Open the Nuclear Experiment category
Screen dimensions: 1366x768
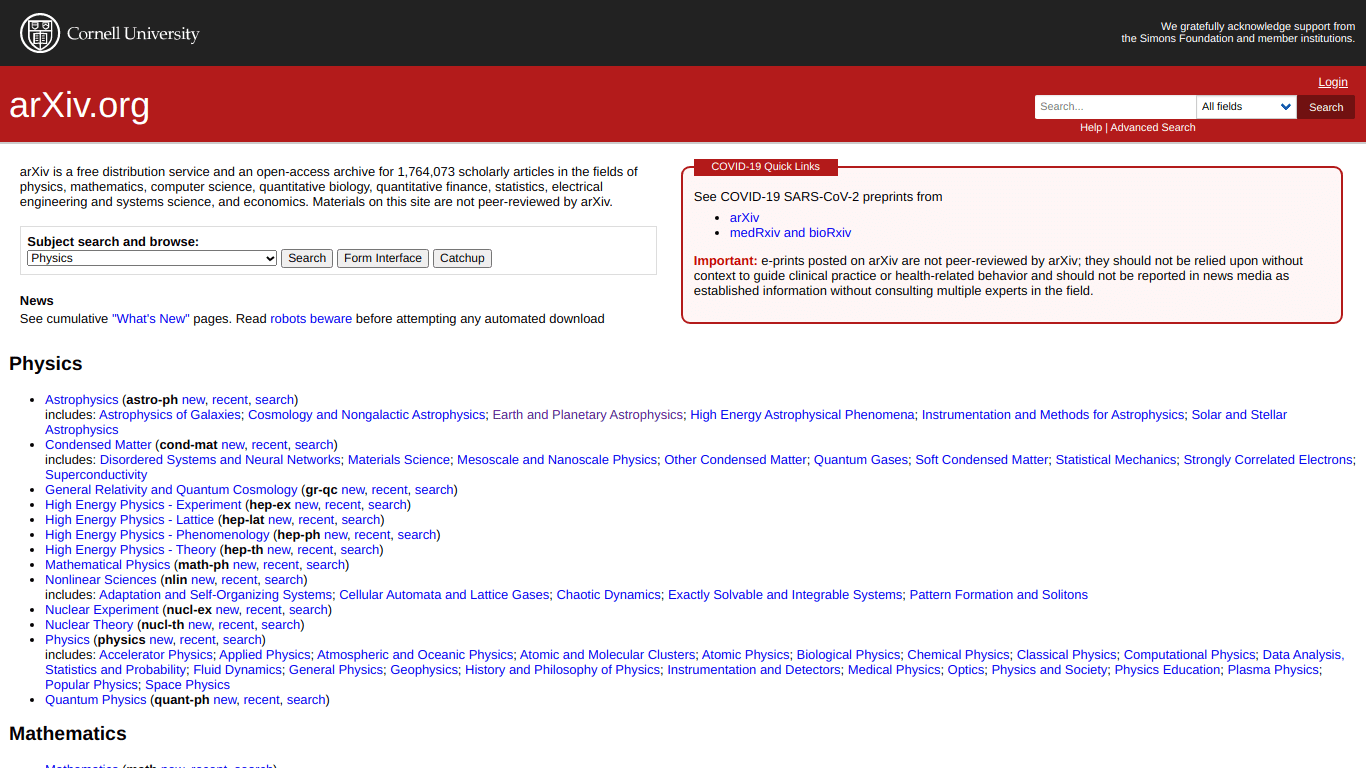tap(102, 610)
